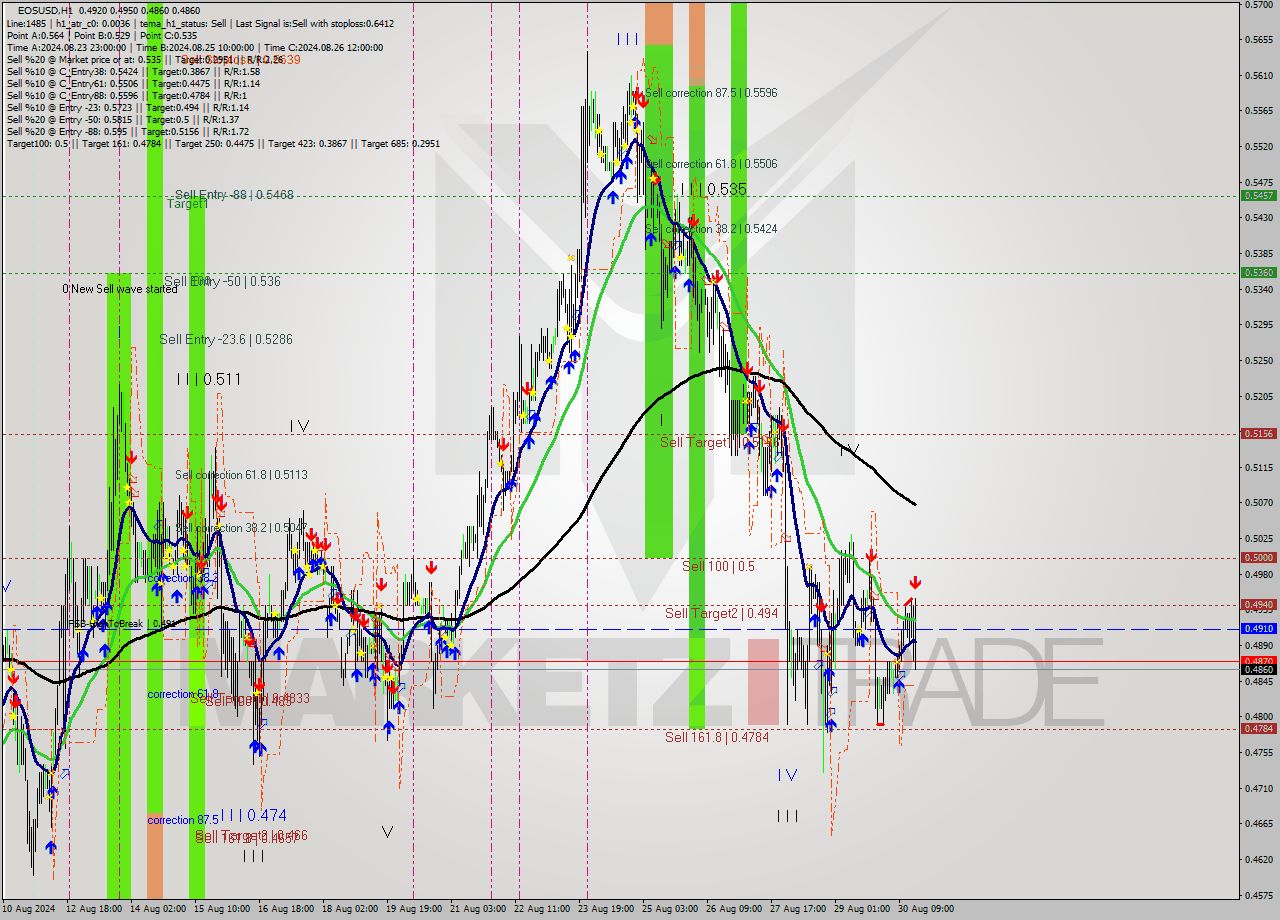Select the 'I I I 0.535' wave label
1280x920 pixels.
[x=713, y=189]
